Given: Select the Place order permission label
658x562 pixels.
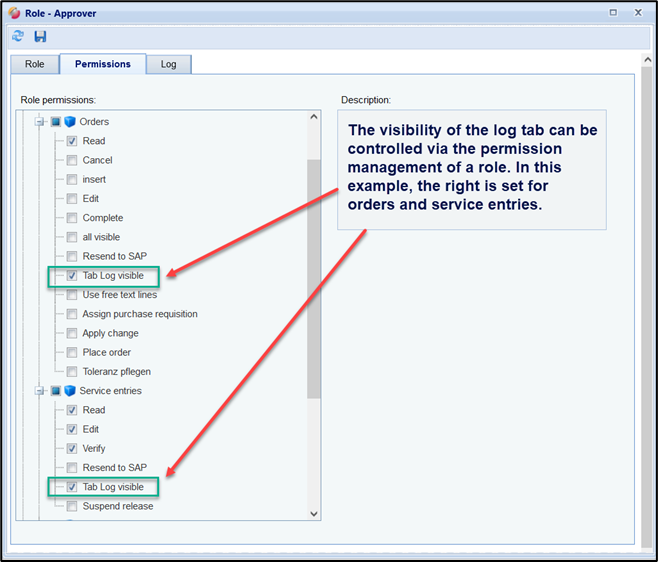Looking at the screenshot, I should [x=106, y=352].
